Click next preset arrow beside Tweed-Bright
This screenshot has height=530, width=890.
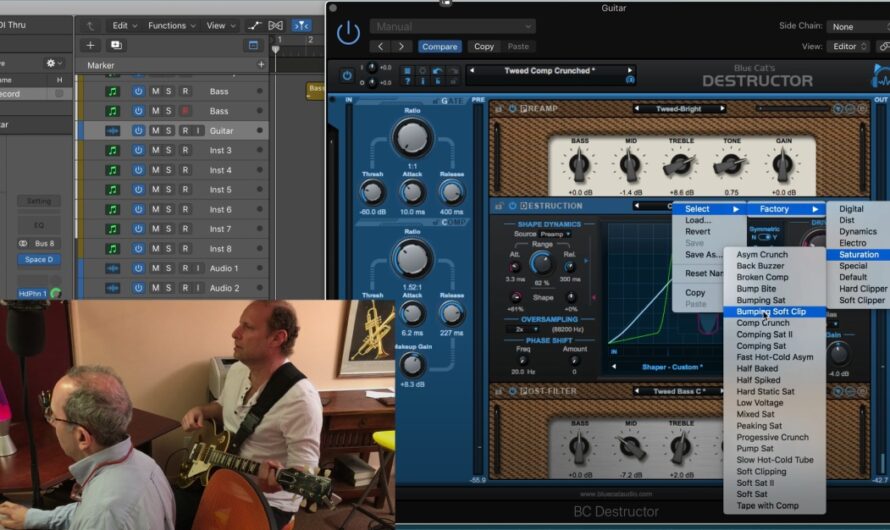click(722, 108)
